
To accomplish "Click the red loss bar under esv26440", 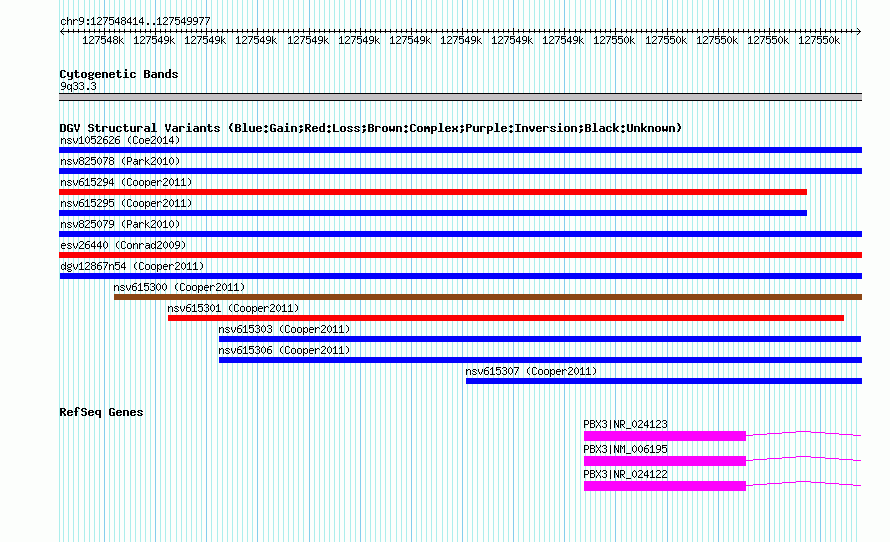I will point(460,255).
